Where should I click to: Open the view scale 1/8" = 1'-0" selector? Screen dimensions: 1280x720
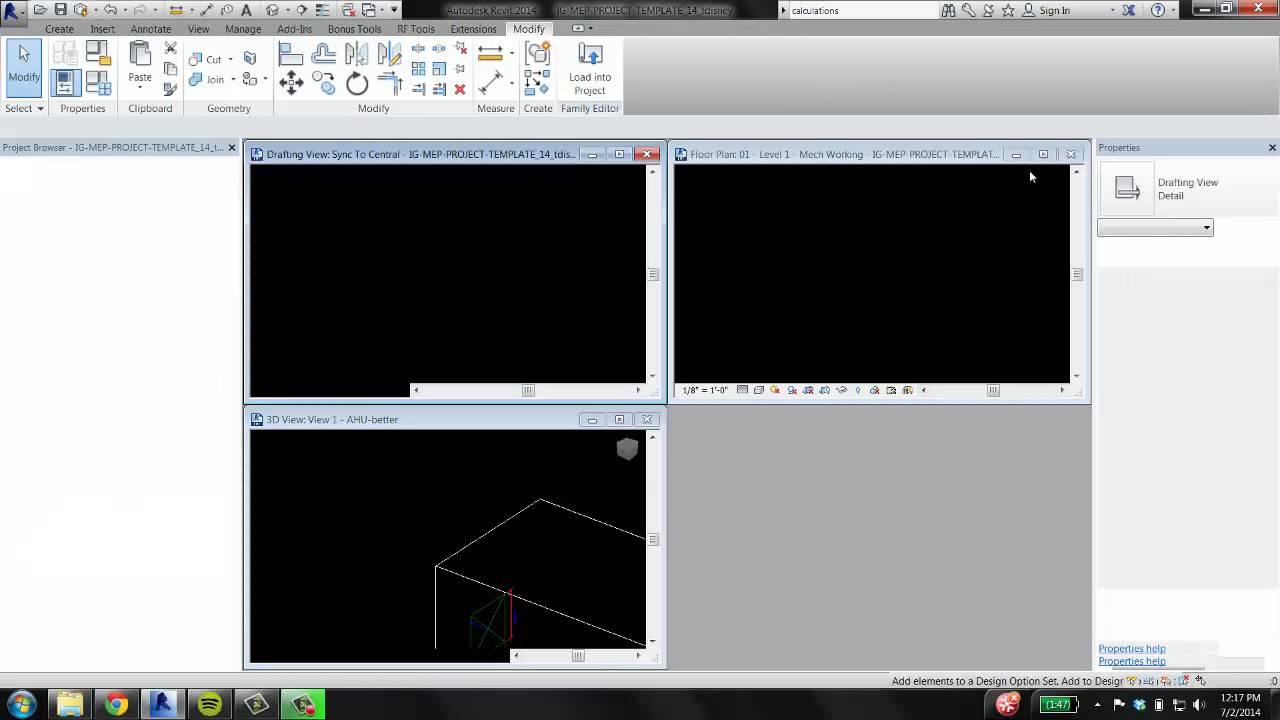(704, 390)
